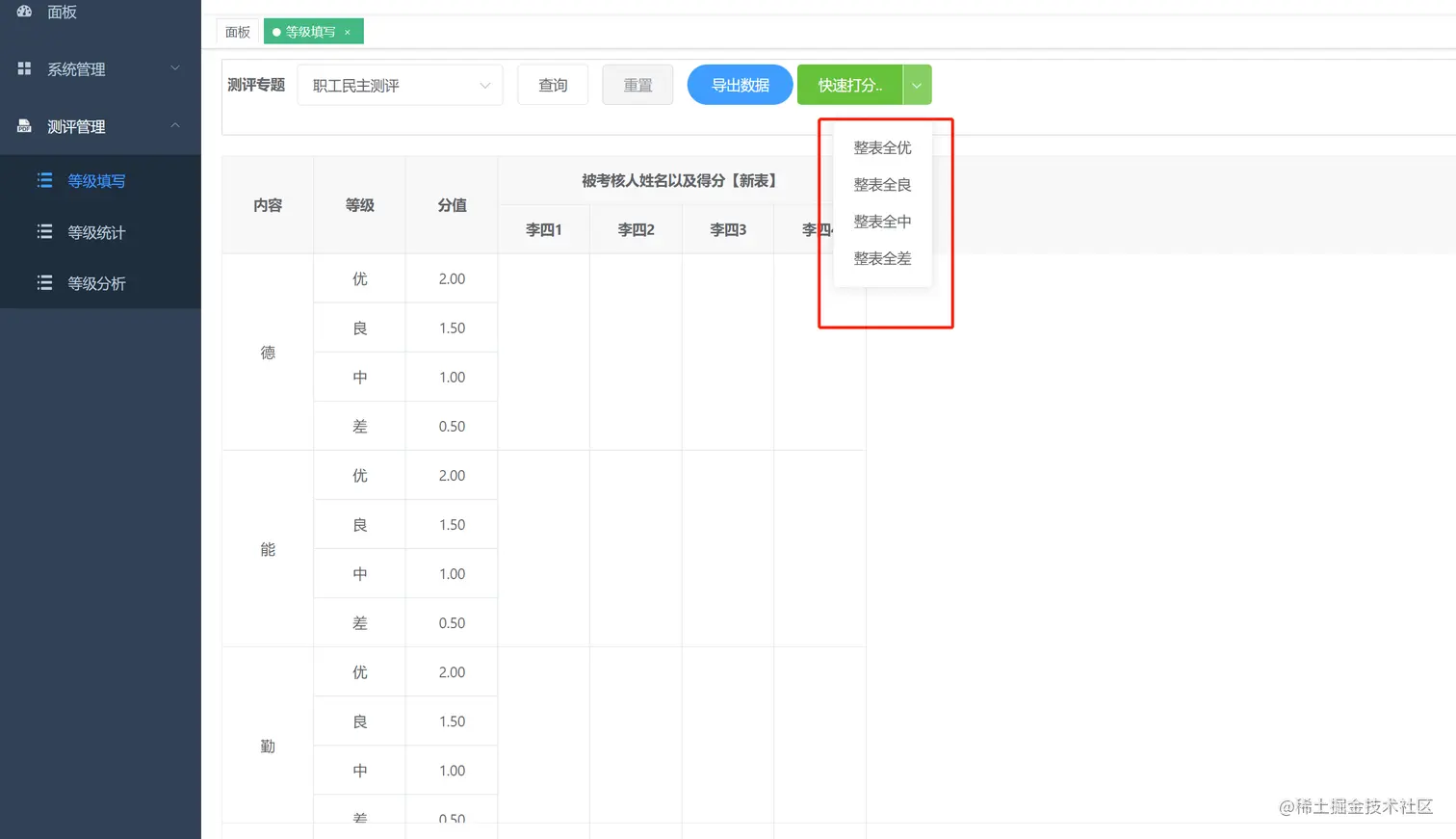Image resolution: width=1456 pixels, height=839 pixels.
Task: Open the 职工民主测评 topic dropdown
Action: pos(401,85)
